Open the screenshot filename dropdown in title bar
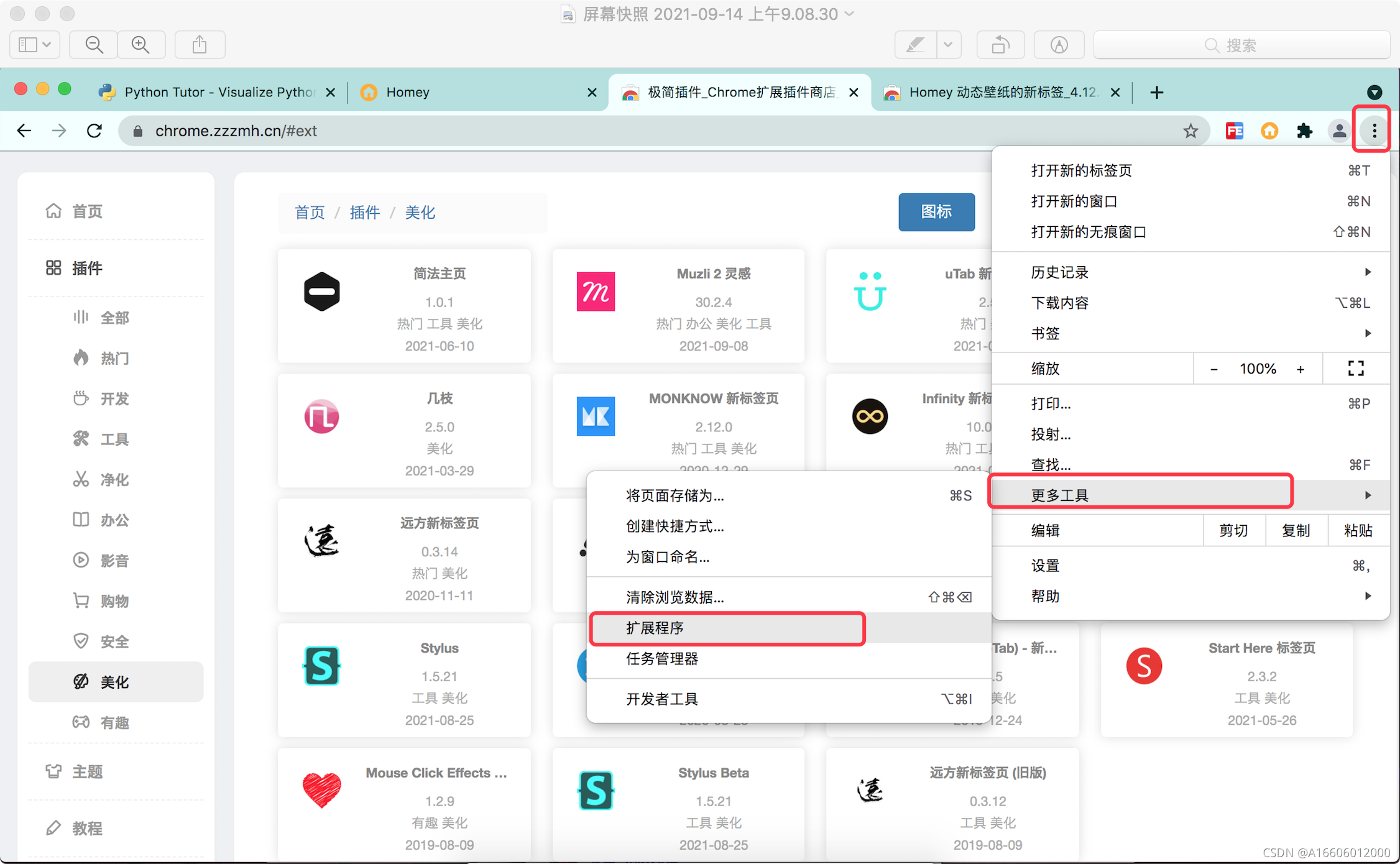Screen dimensions: 1400x864 click(x=849, y=14)
